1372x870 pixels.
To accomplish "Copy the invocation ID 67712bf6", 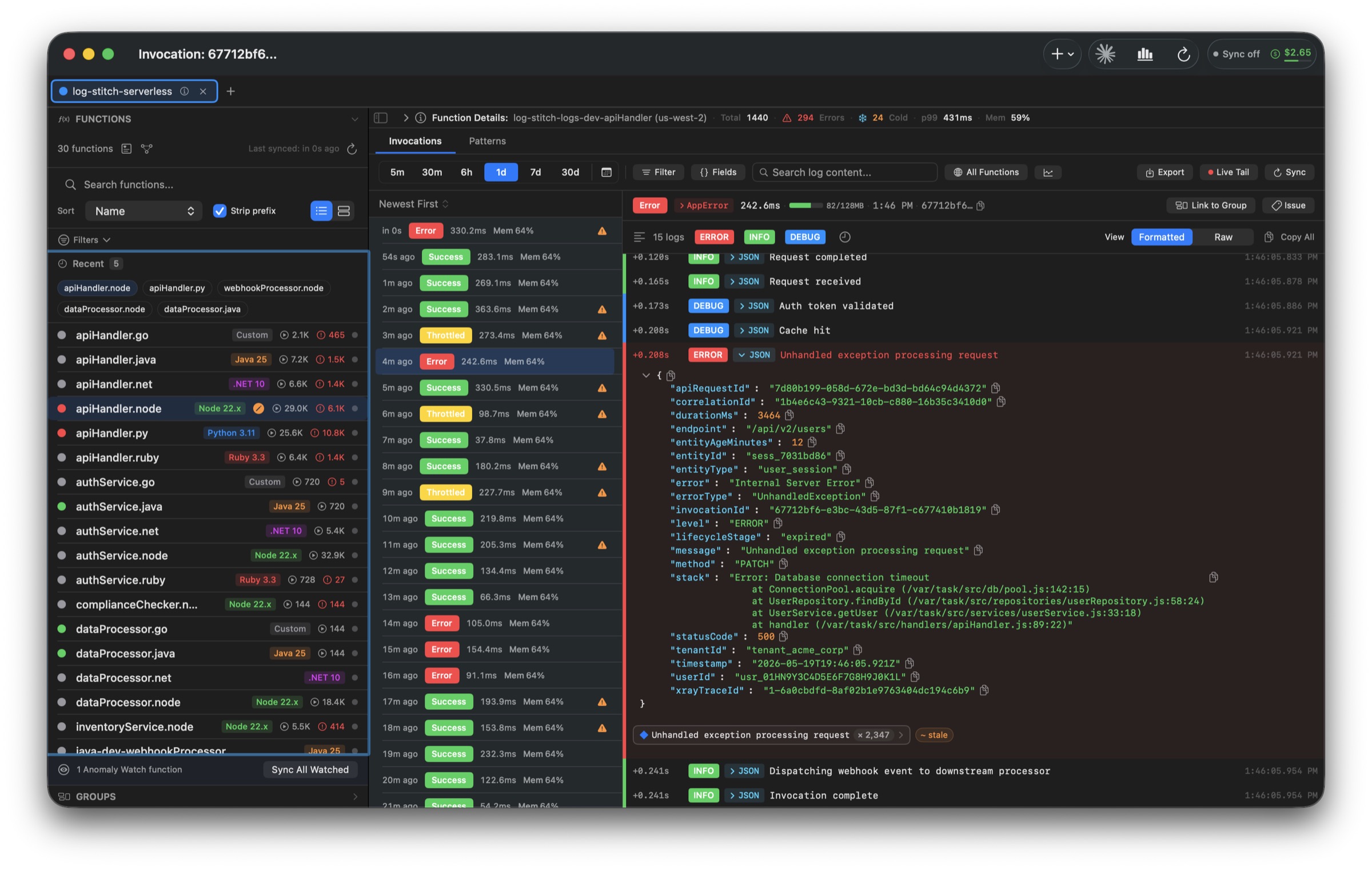I will [x=980, y=205].
